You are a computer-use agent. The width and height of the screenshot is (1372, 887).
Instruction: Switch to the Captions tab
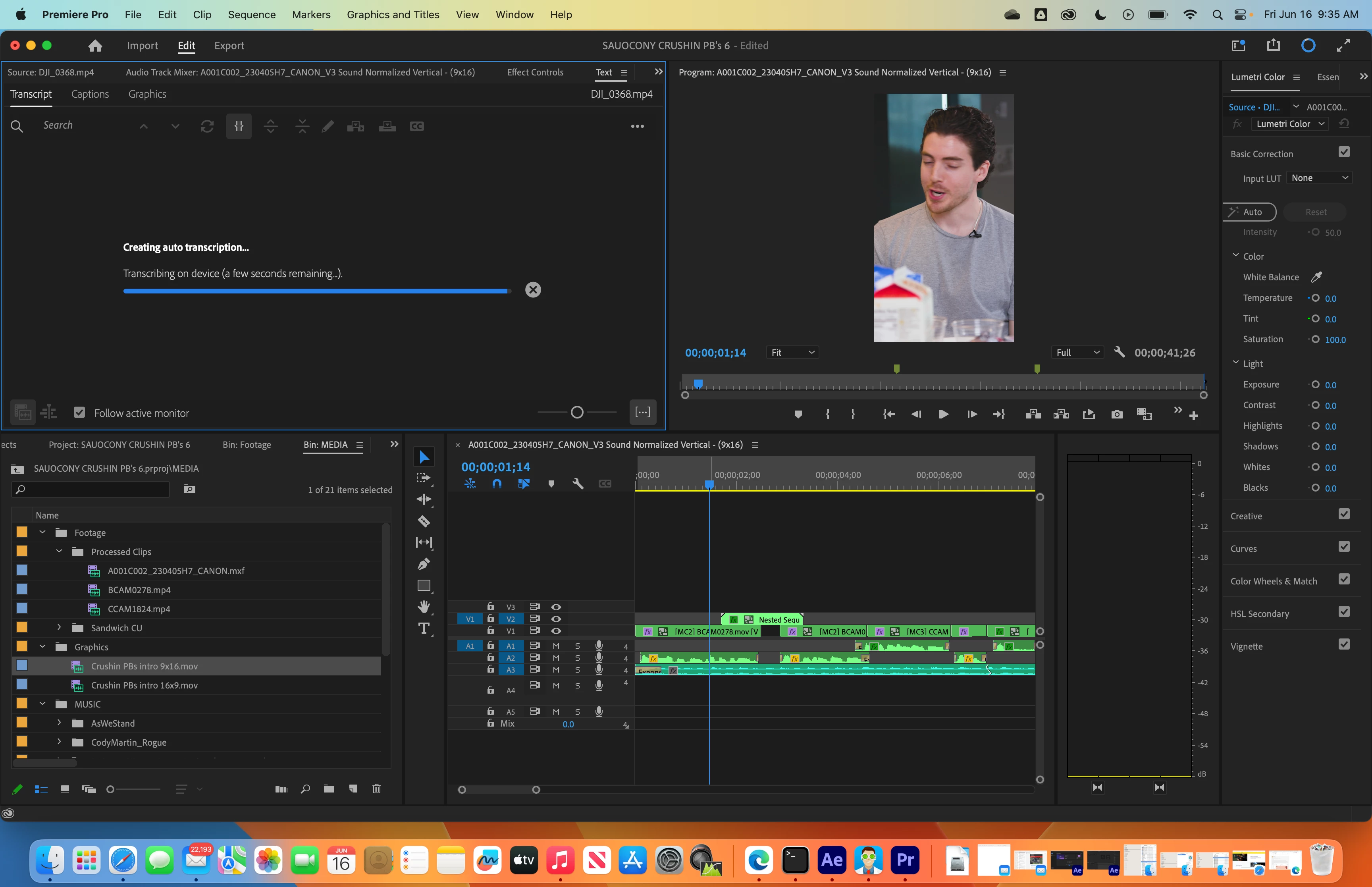click(x=90, y=94)
